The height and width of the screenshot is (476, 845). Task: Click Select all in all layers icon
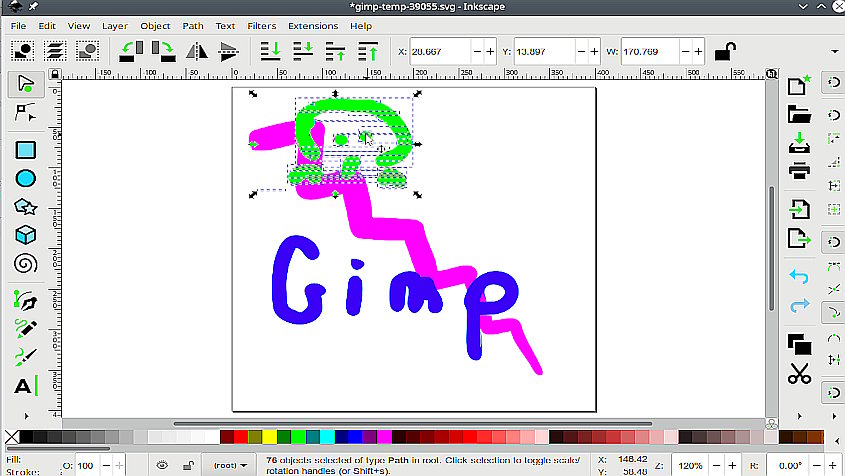(x=55, y=51)
